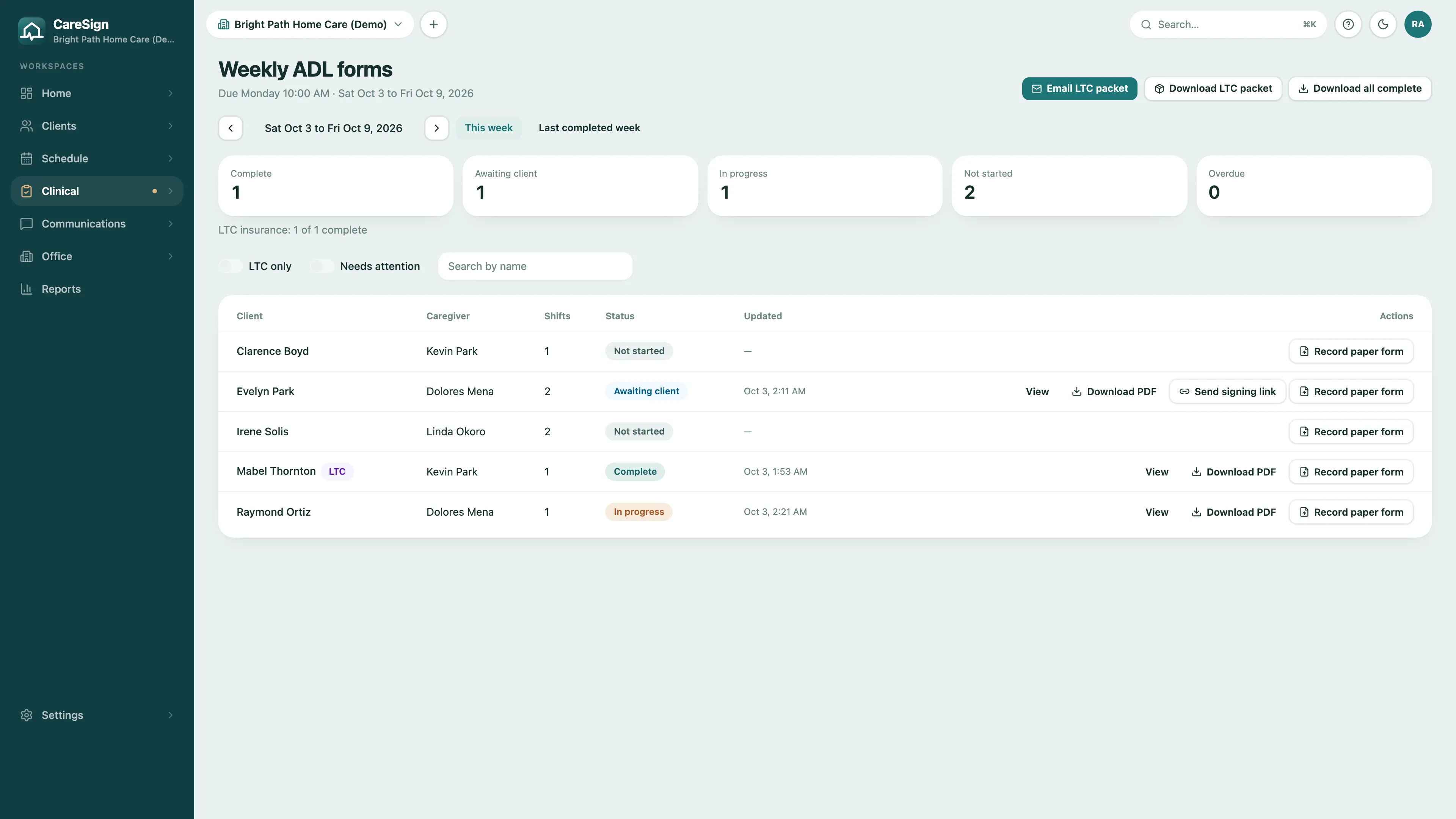Click Download LTC packet button
Image resolution: width=1456 pixels, height=819 pixels.
click(1213, 89)
